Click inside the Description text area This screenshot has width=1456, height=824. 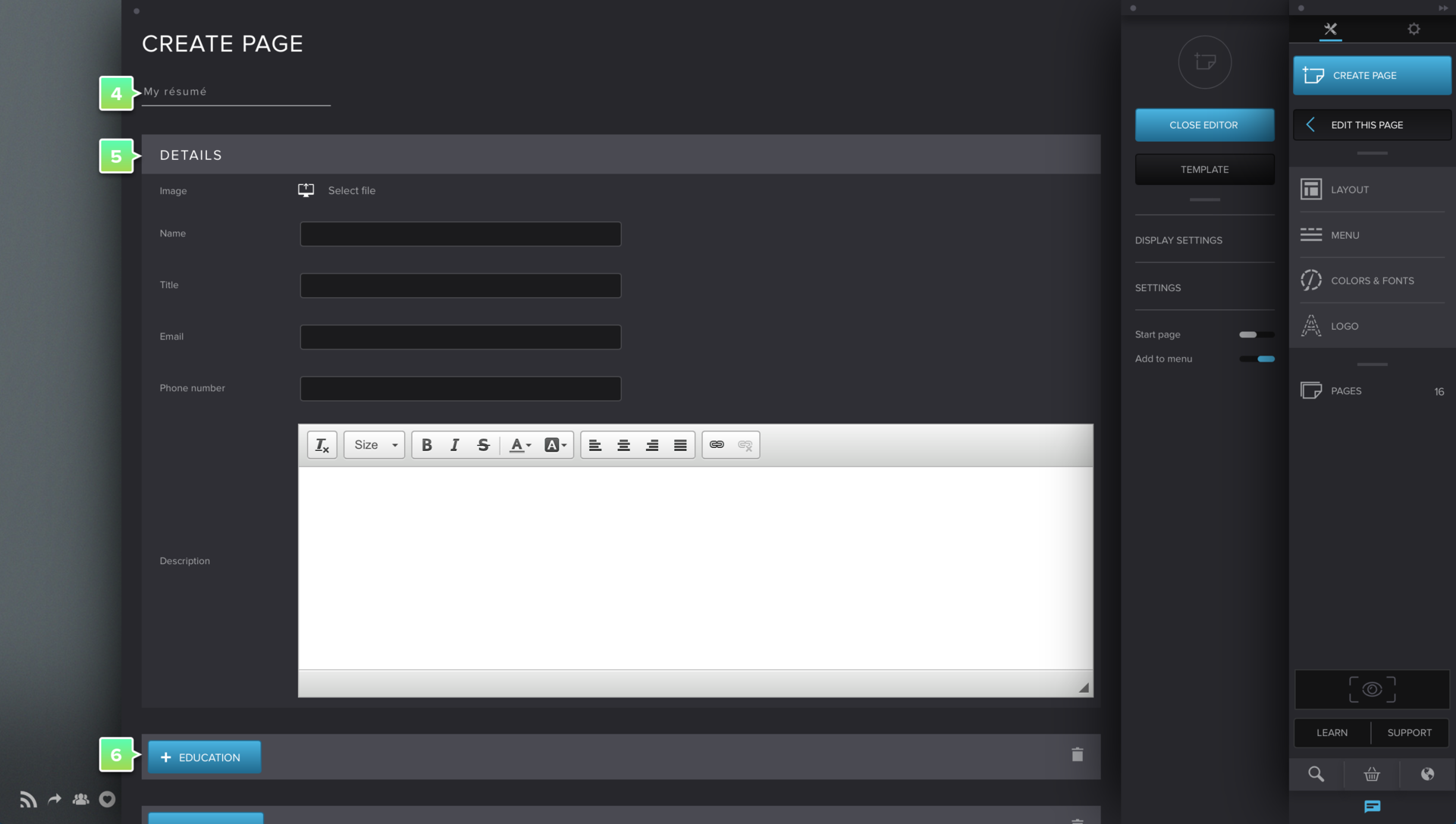click(695, 568)
